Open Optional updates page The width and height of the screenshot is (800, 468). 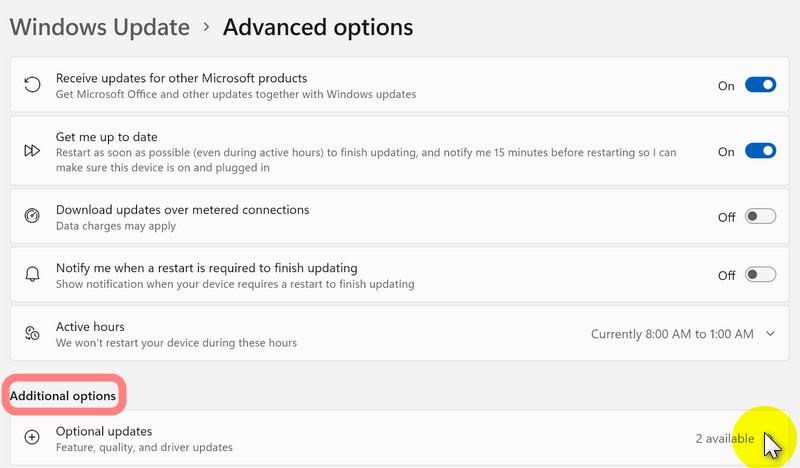click(104, 431)
